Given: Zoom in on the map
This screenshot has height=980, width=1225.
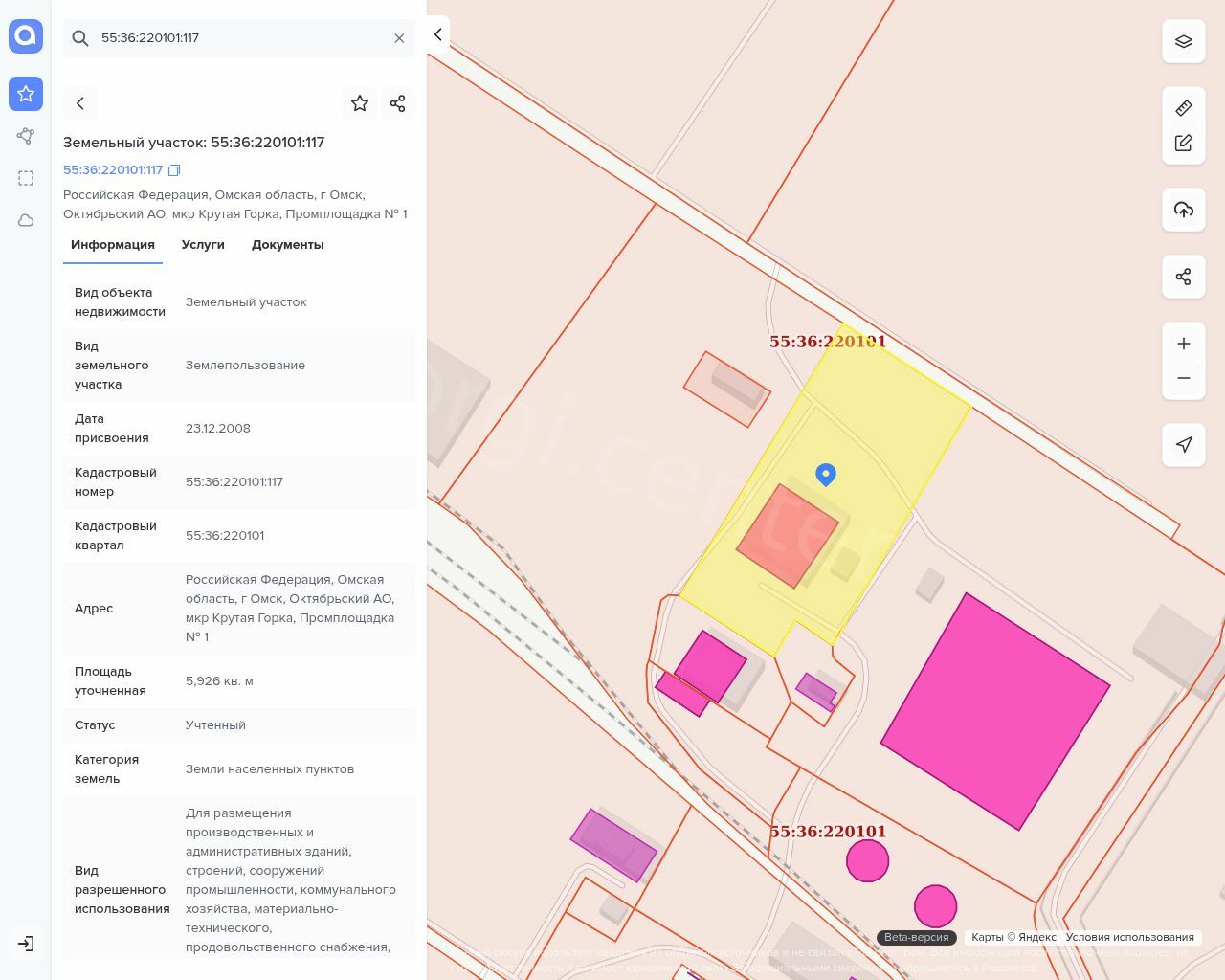Looking at the screenshot, I should pyautogui.click(x=1183, y=344).
